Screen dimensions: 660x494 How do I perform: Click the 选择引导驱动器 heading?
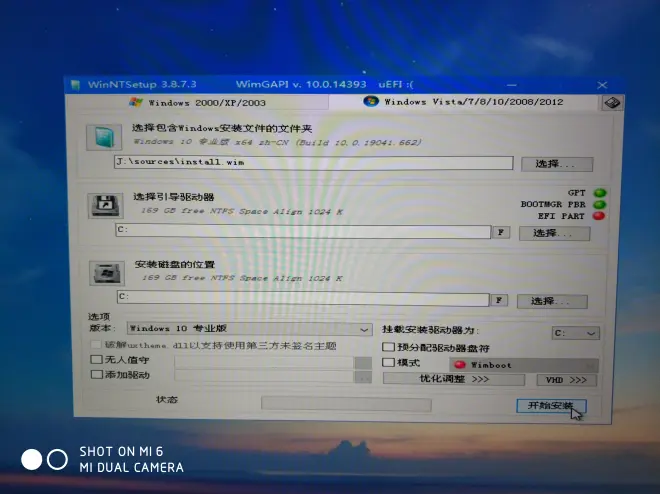point(174,197)
